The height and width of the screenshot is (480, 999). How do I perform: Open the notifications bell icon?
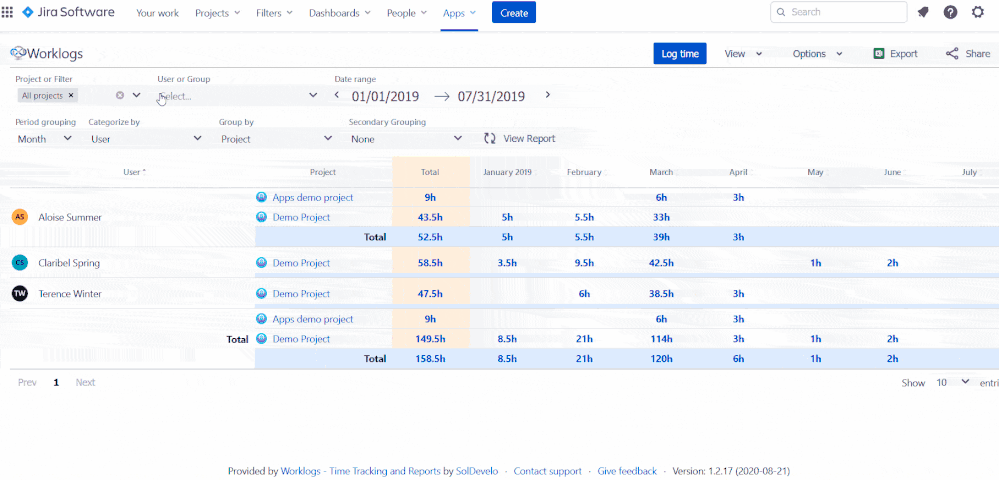click(922, 12)
